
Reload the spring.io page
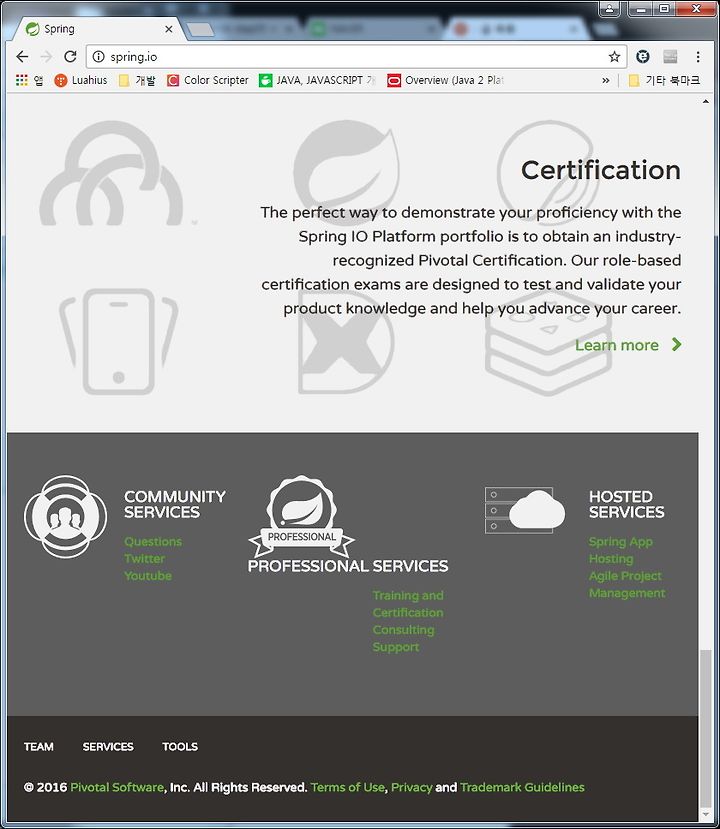(x=70, y=57)
